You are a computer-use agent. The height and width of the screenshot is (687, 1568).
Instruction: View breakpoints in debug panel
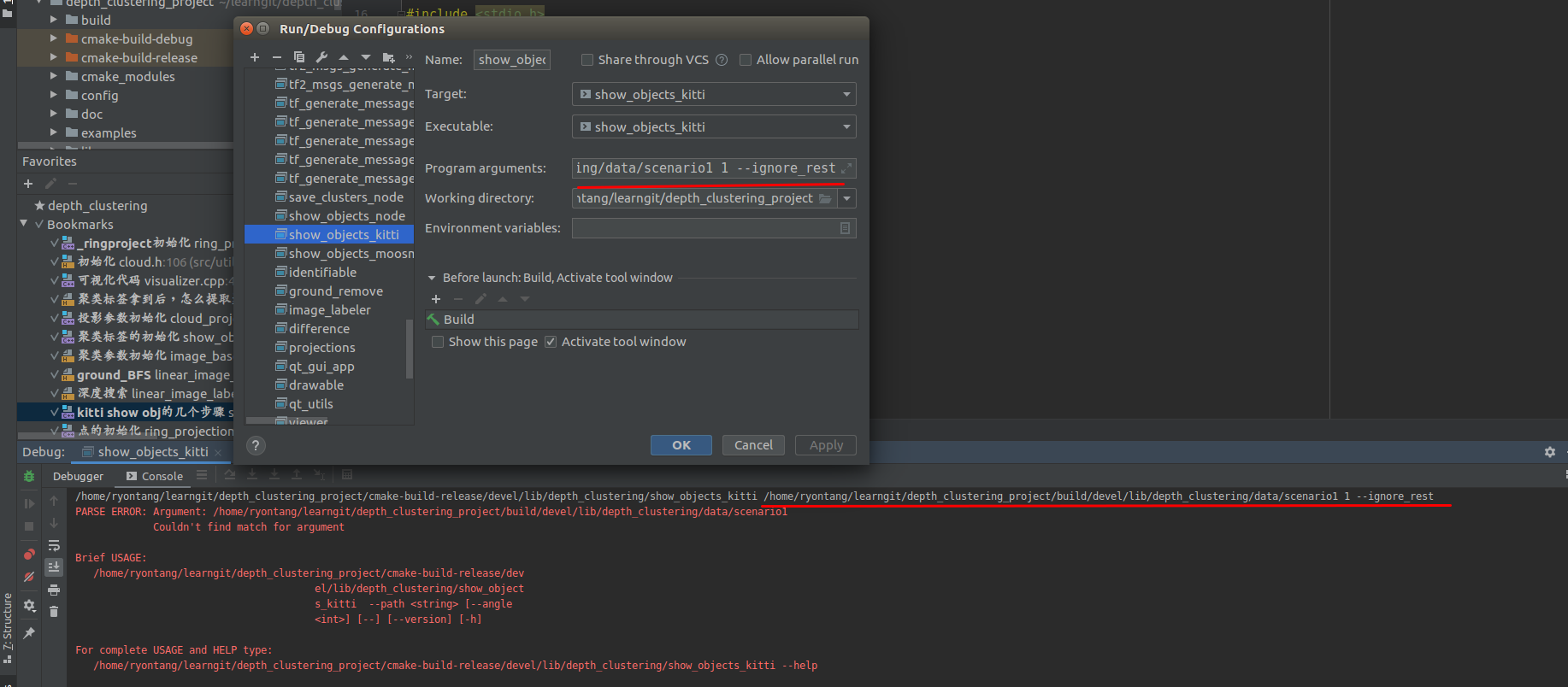tap(29, 554)
